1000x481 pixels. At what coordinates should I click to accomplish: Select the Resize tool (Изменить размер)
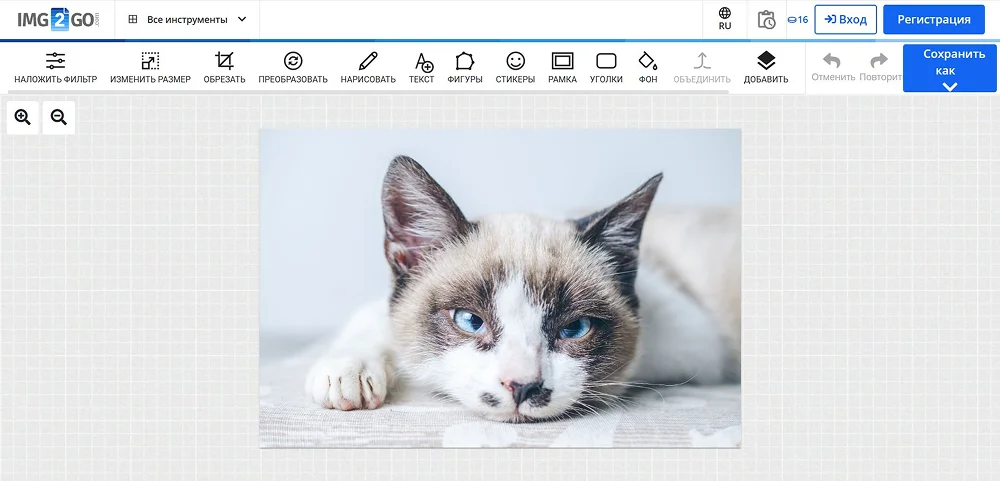(150, 67)
